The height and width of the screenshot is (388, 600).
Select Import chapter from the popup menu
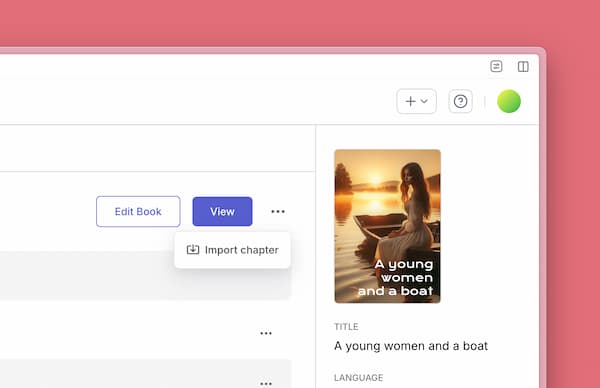click(232, 250)
